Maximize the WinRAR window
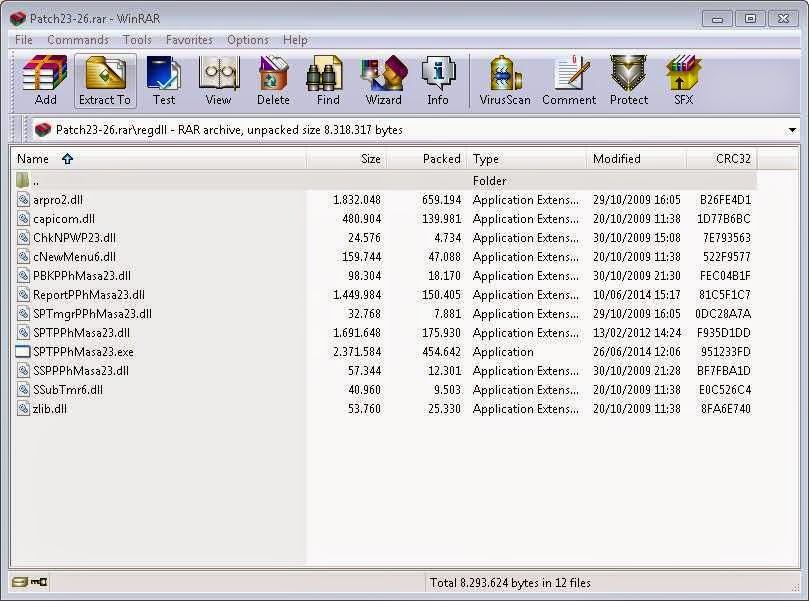 click(750, 19)
